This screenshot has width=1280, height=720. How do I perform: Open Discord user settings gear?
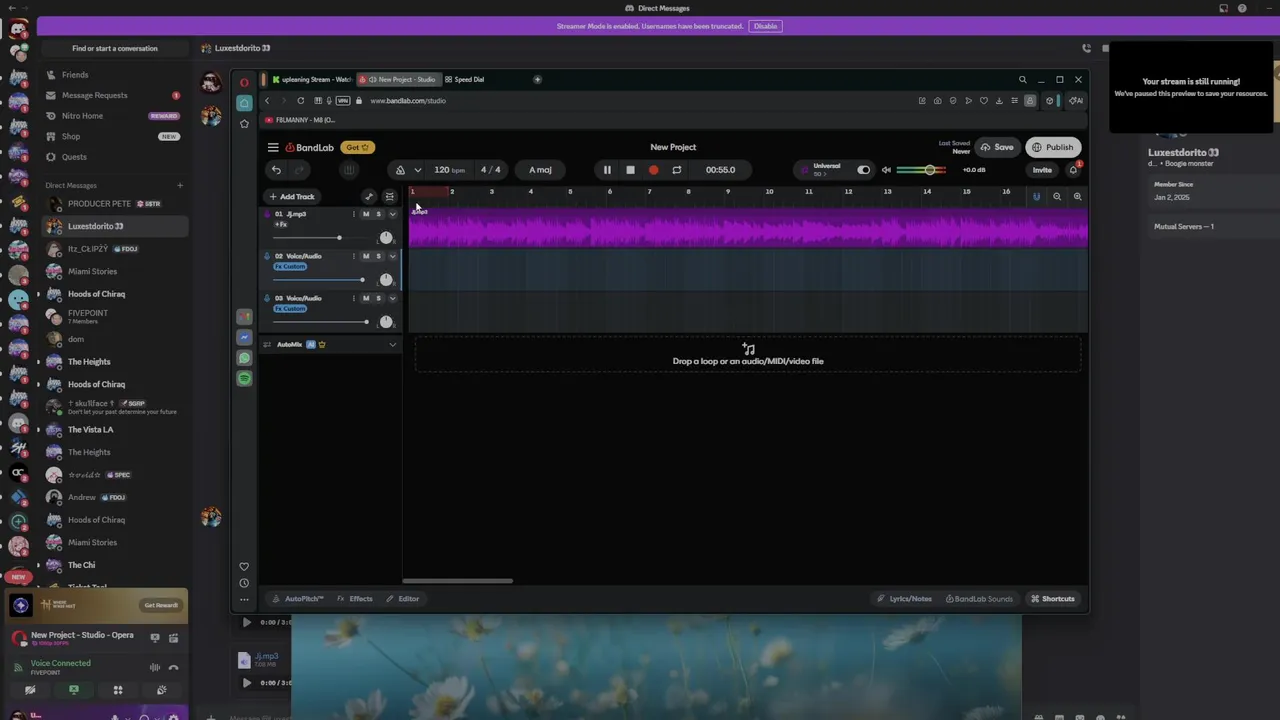pos(173,717)
